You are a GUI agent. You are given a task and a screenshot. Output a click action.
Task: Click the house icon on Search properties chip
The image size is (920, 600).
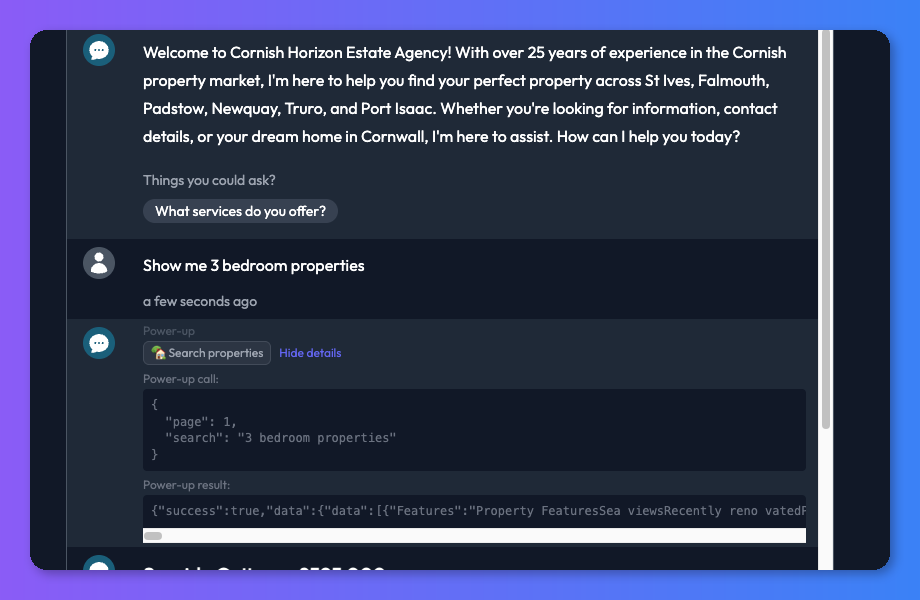[157, 352]
